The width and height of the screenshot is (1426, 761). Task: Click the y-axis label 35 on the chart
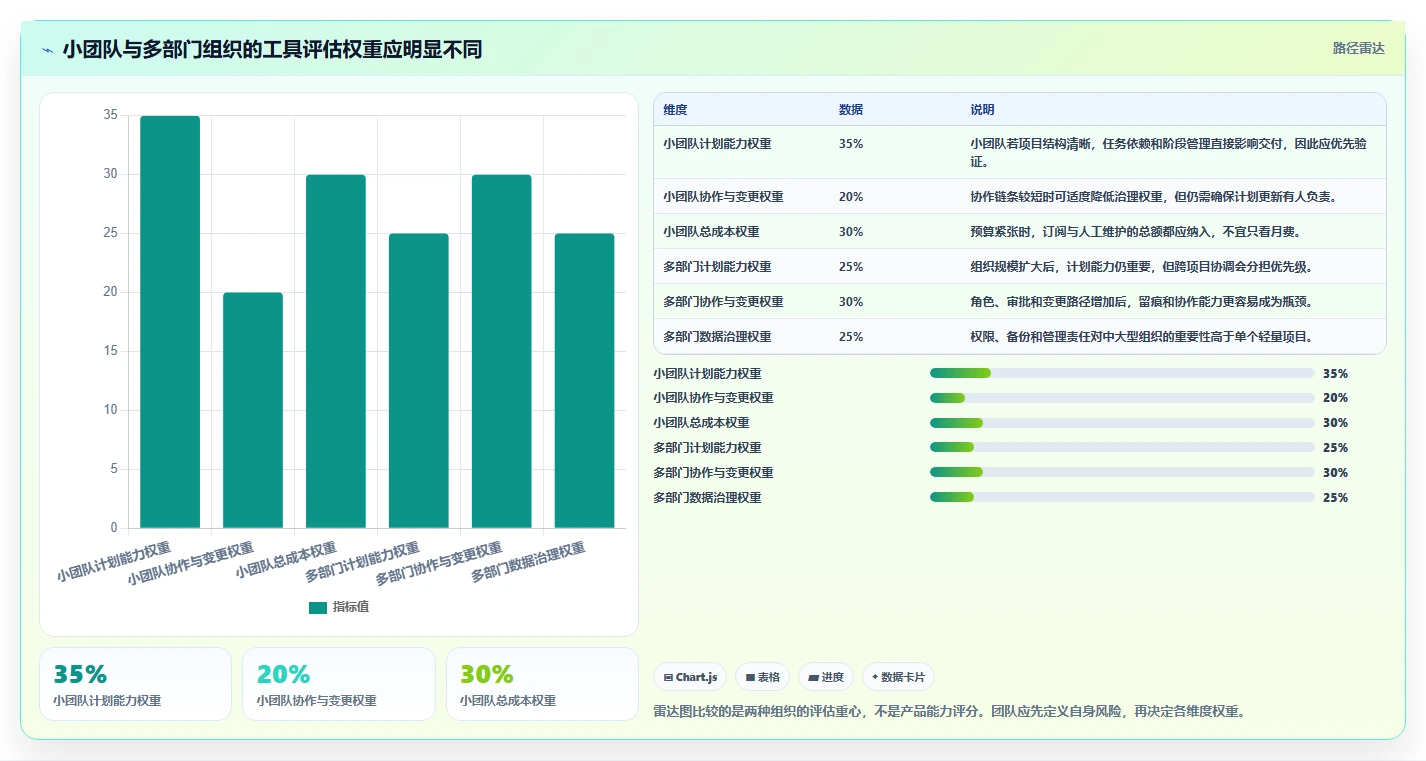click(110, 116)
